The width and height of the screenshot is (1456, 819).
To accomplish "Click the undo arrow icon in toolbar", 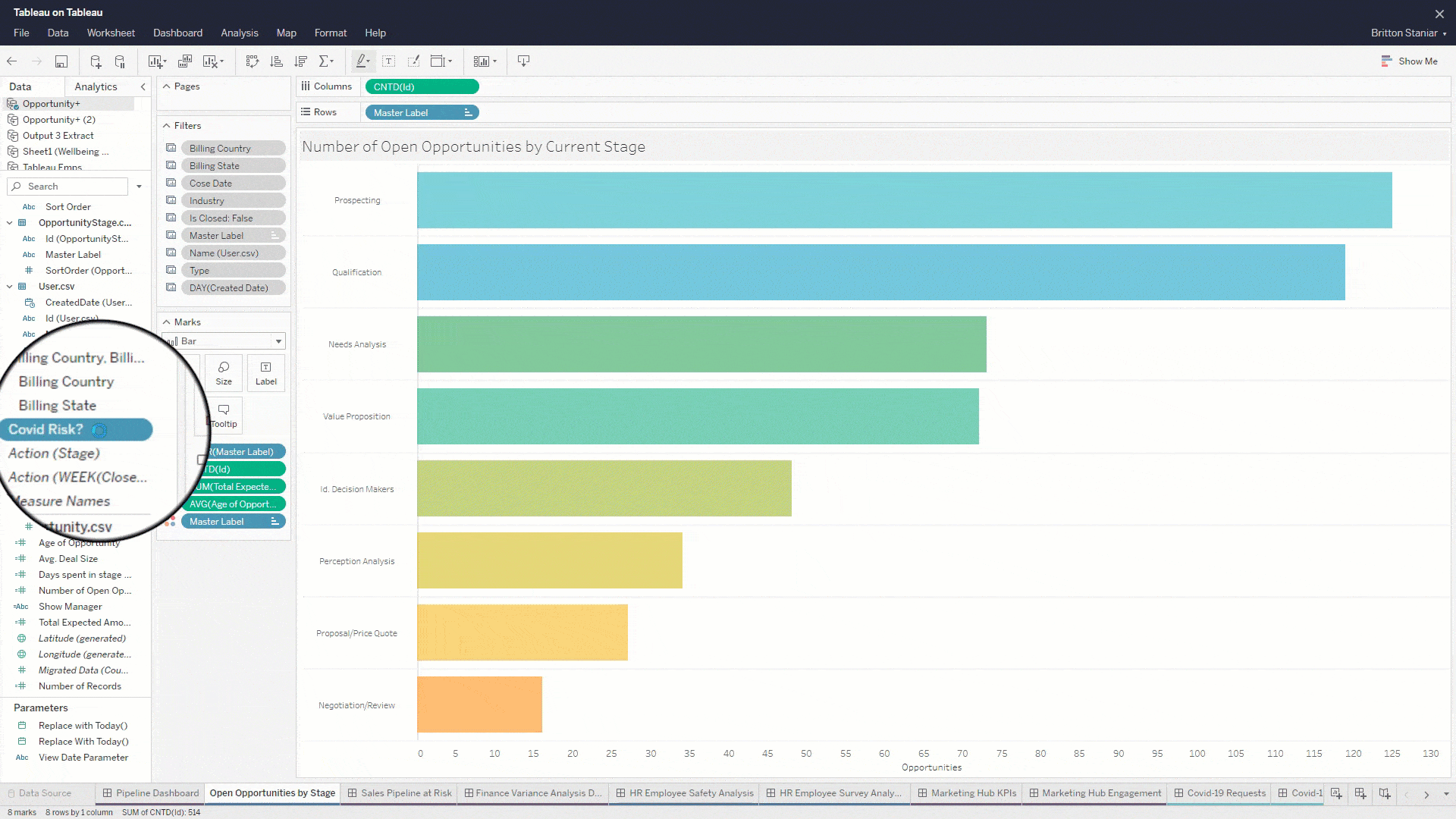I will 12,61.
